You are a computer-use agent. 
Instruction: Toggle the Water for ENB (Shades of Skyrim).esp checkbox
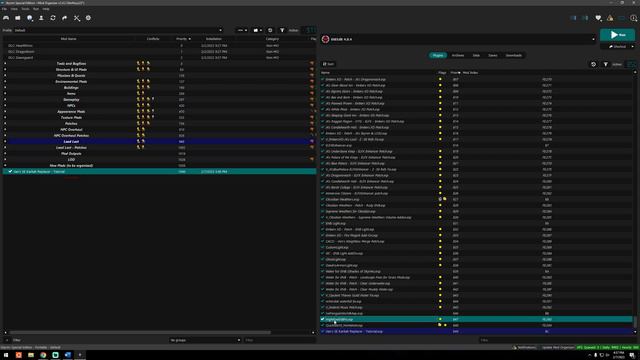pyautogui.click(x=322, y=271)
